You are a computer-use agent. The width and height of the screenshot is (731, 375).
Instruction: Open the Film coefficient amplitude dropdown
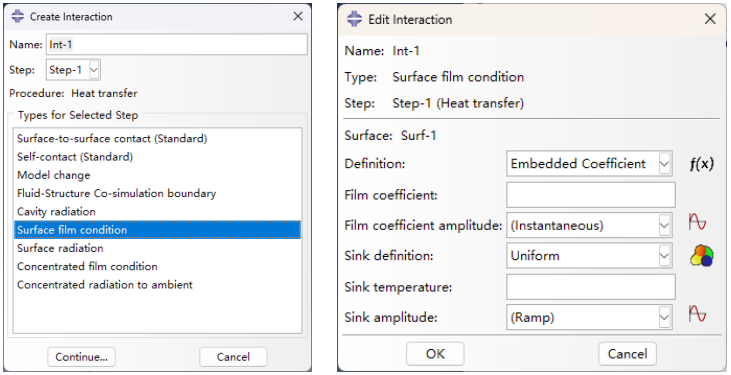[589, 226]
